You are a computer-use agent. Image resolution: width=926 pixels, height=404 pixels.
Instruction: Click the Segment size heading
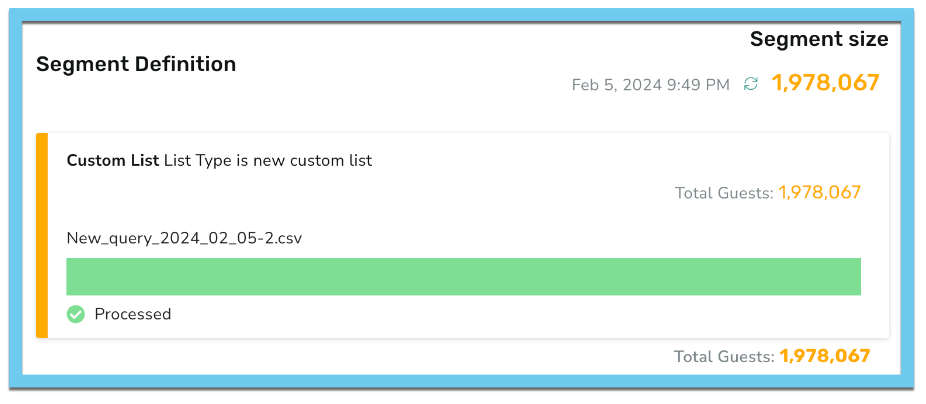[x=819, y=39]
